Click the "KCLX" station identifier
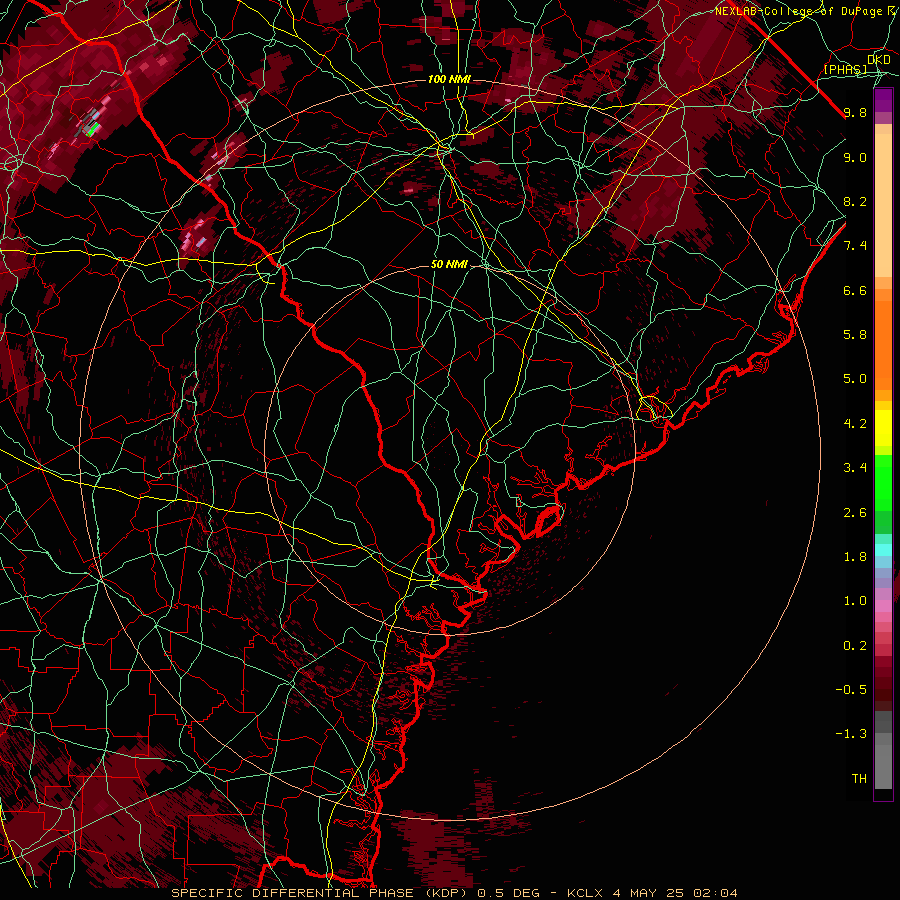 pos(584,893)
